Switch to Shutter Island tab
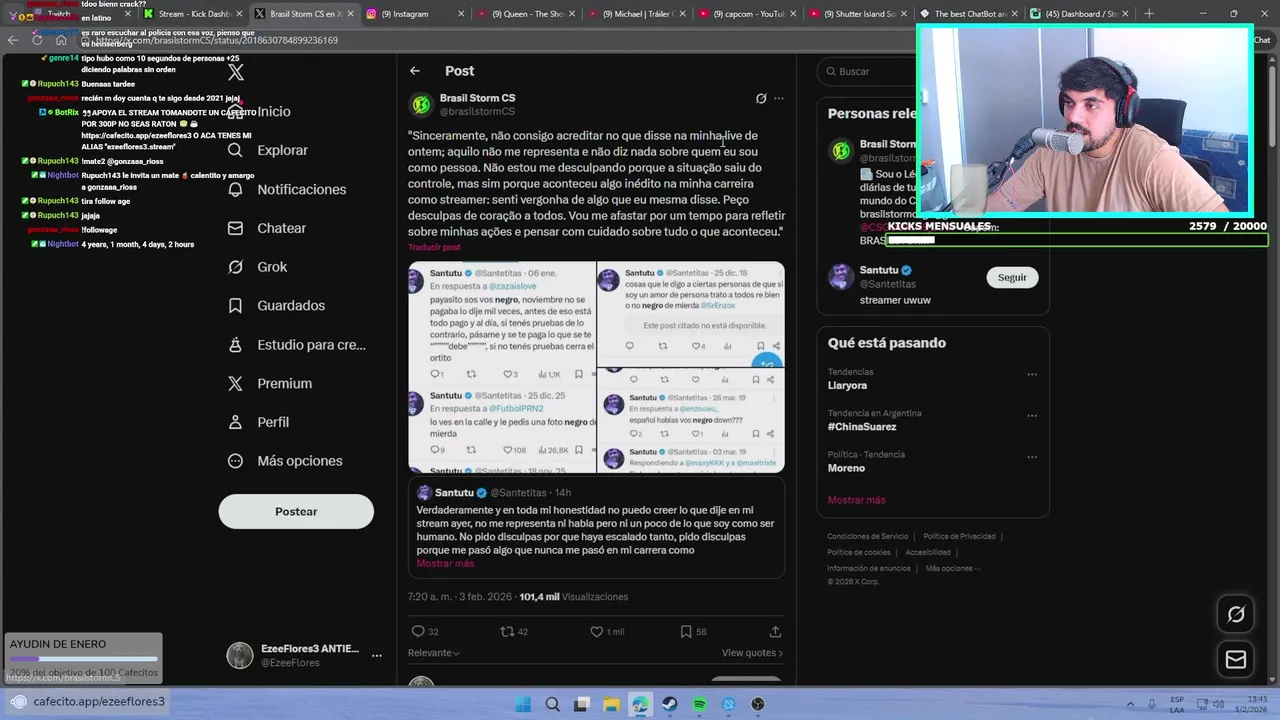The height and width of the screenshot is (720, 1280). 859,14
